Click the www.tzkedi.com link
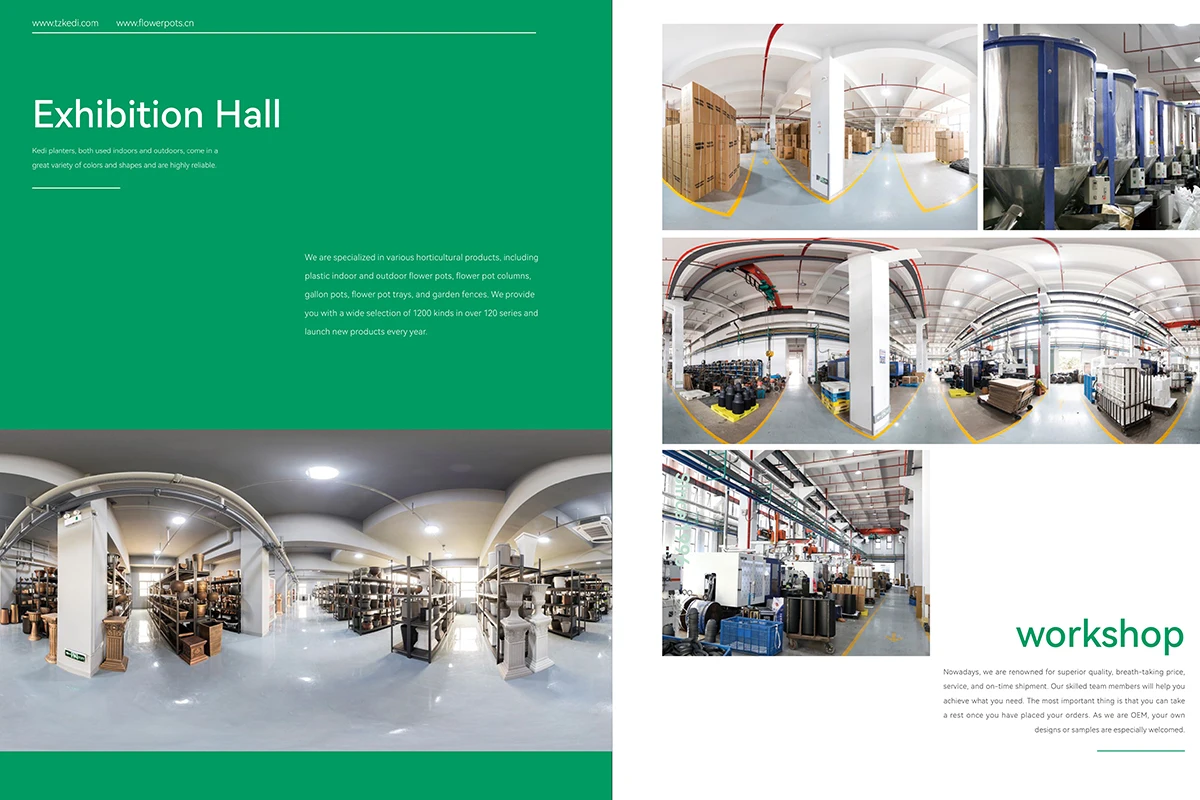The width and height of the screenshot is (1200, 800). (x=65, y=22)
